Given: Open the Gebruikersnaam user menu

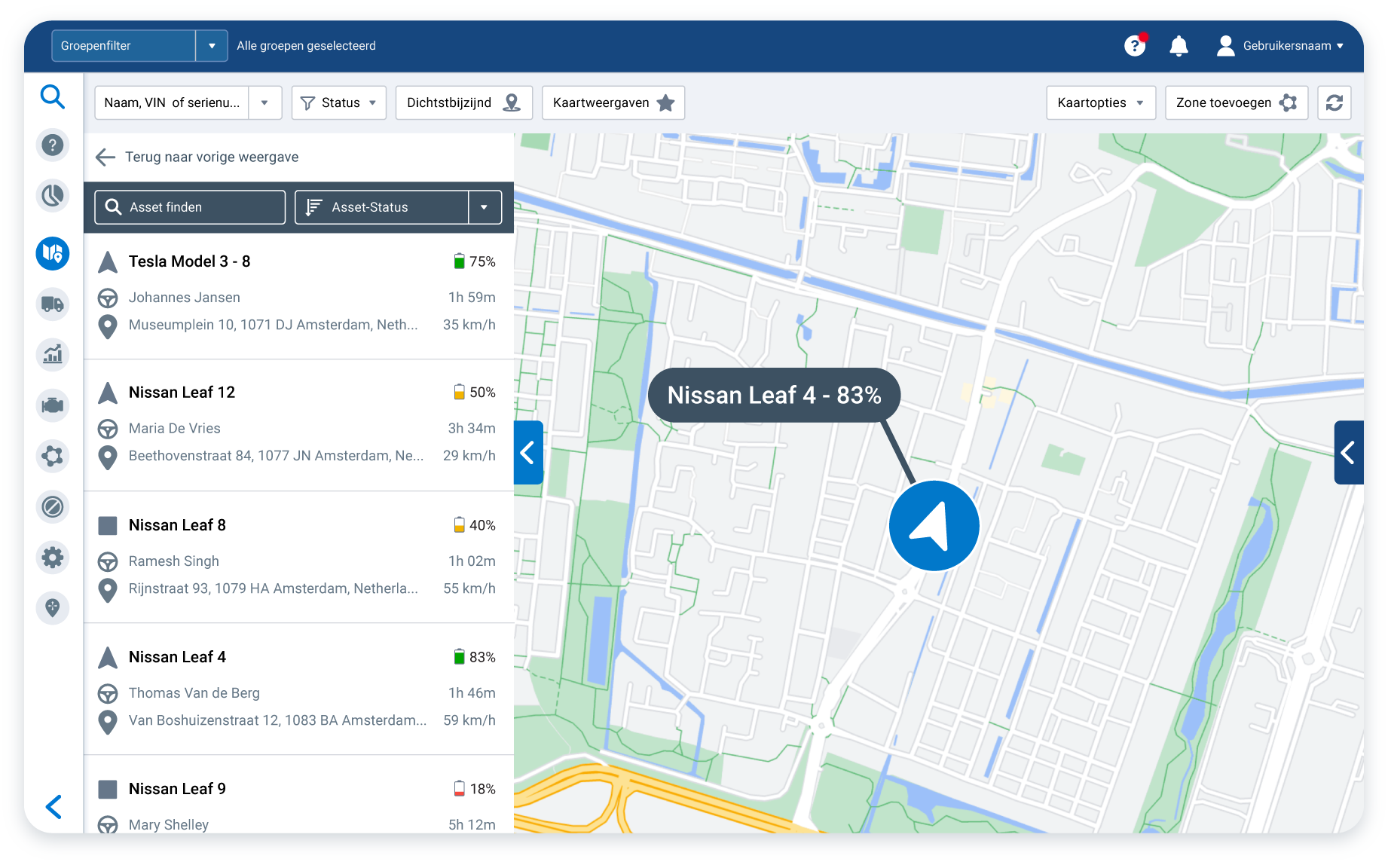Looking at the screenshot, I should coord(1280,46).
